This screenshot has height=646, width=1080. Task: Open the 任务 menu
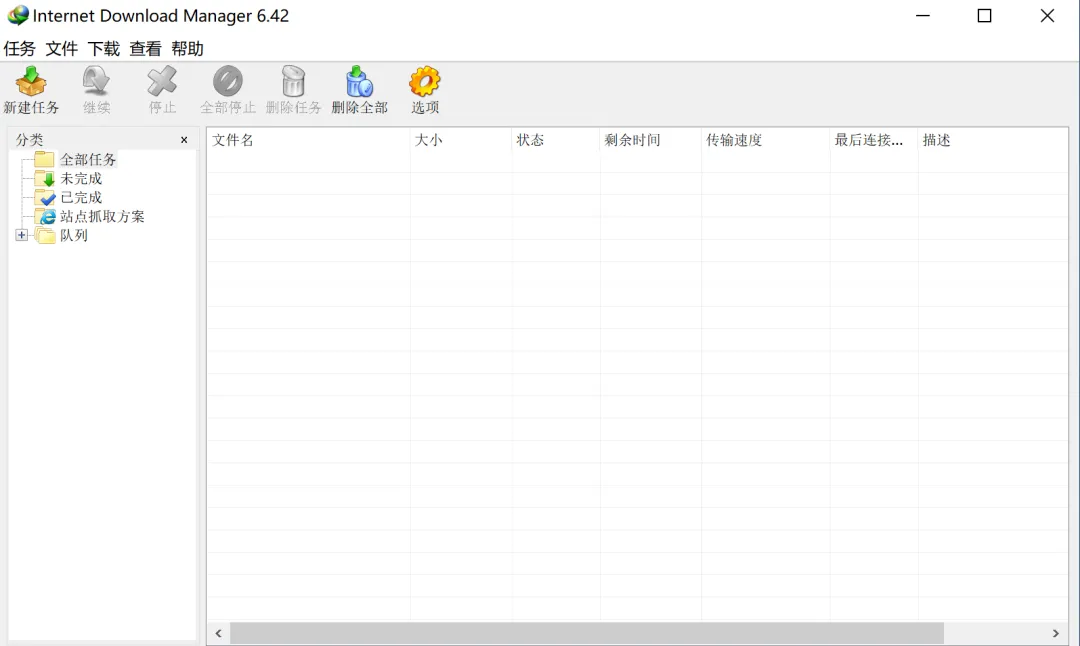tap(19, 48)
